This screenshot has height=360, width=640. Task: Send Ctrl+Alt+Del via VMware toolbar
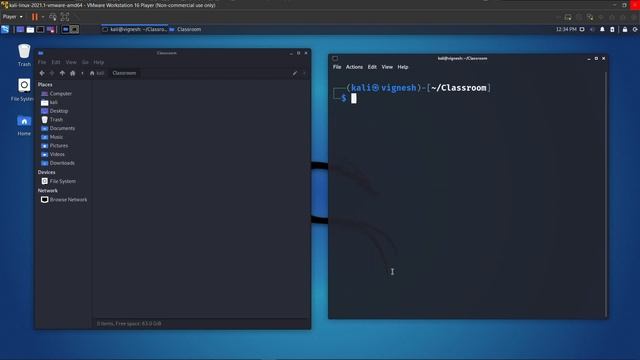[53, 17]
